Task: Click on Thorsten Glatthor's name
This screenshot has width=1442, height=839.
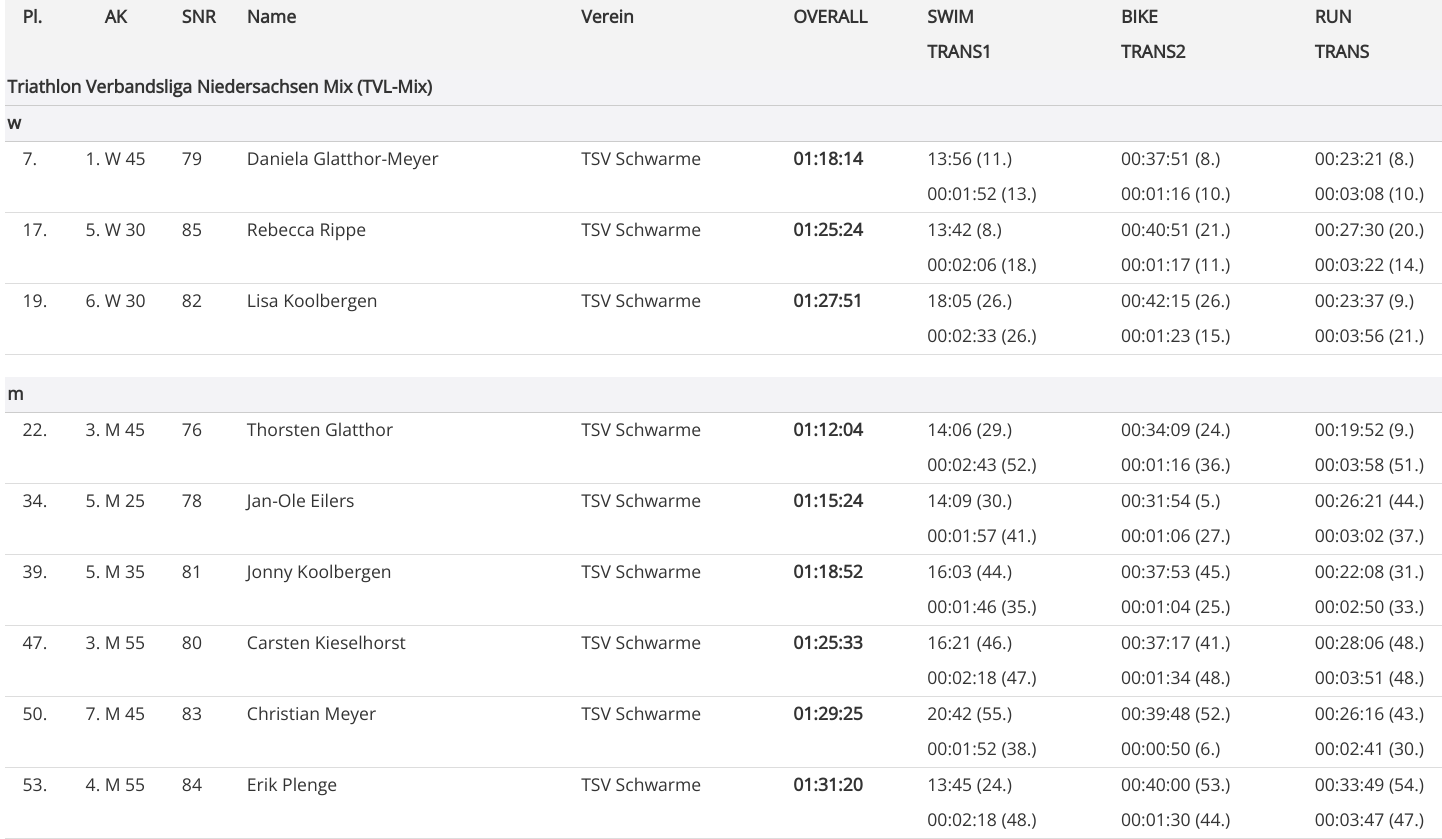Action: 319,430
